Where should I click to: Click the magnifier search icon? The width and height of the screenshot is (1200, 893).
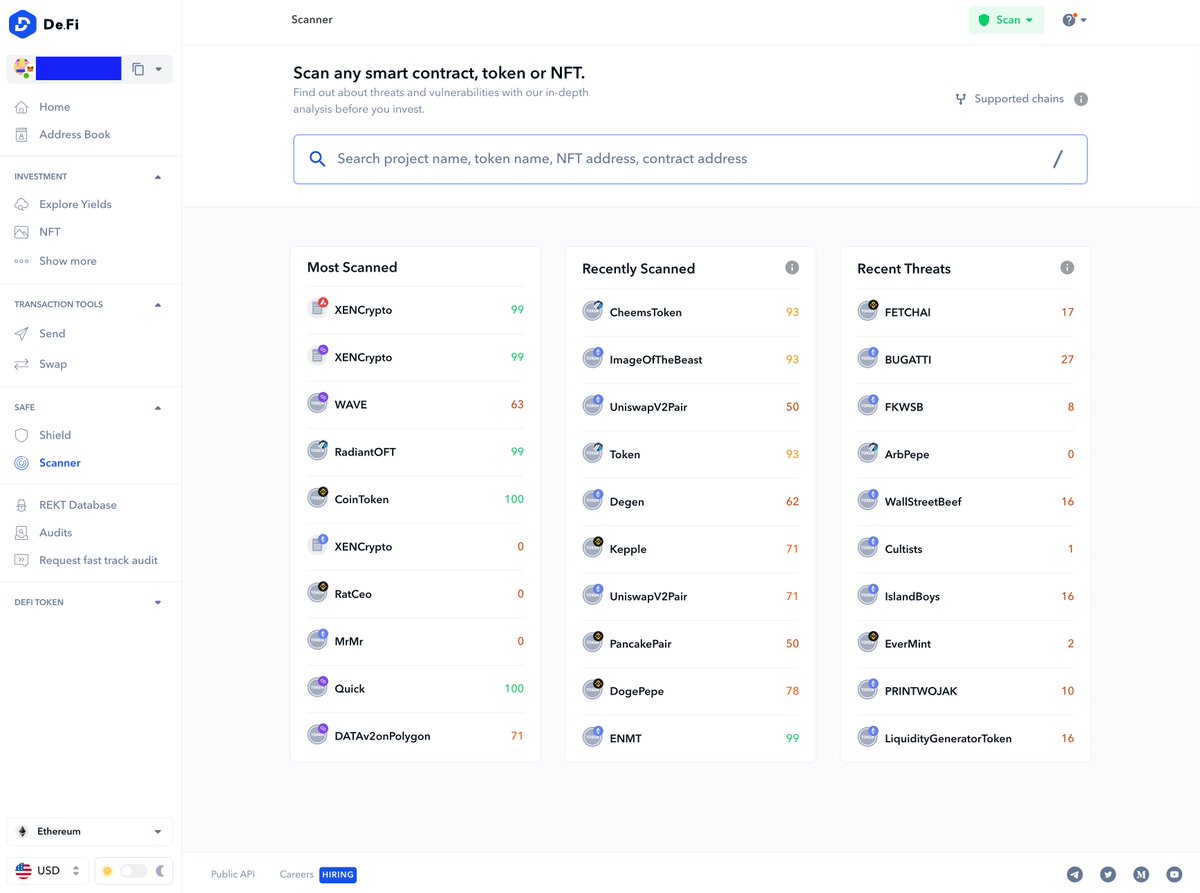tap(317, 159)
